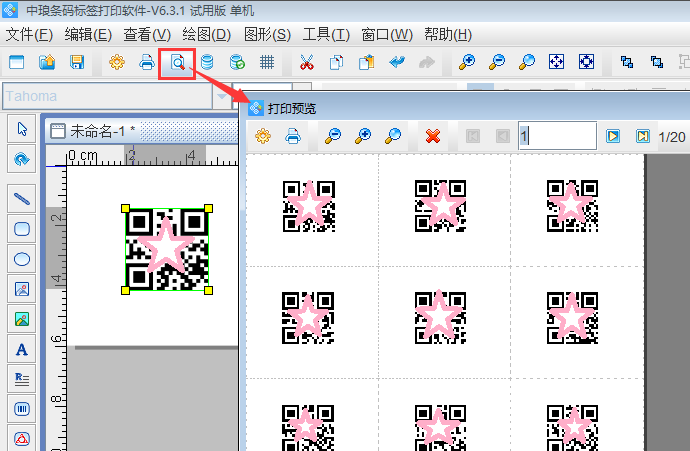Close print preview with red X

[433, 136]
